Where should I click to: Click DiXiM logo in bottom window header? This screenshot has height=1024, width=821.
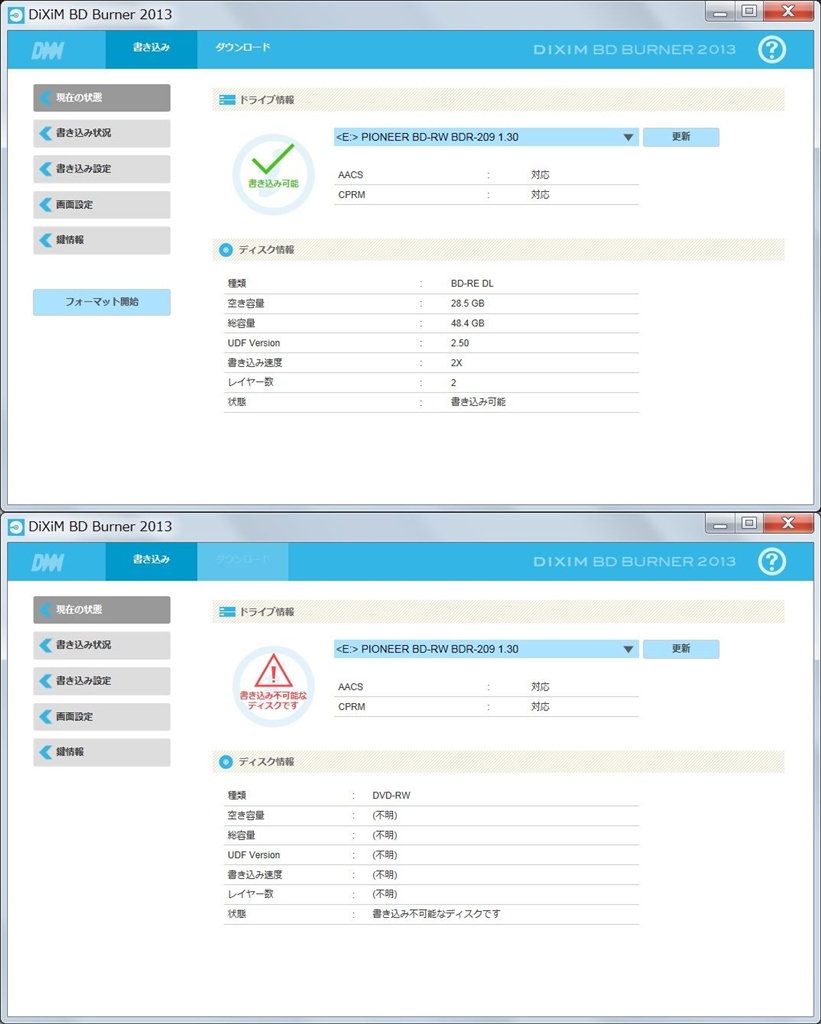pyautogui.click(x=48, y=563)
